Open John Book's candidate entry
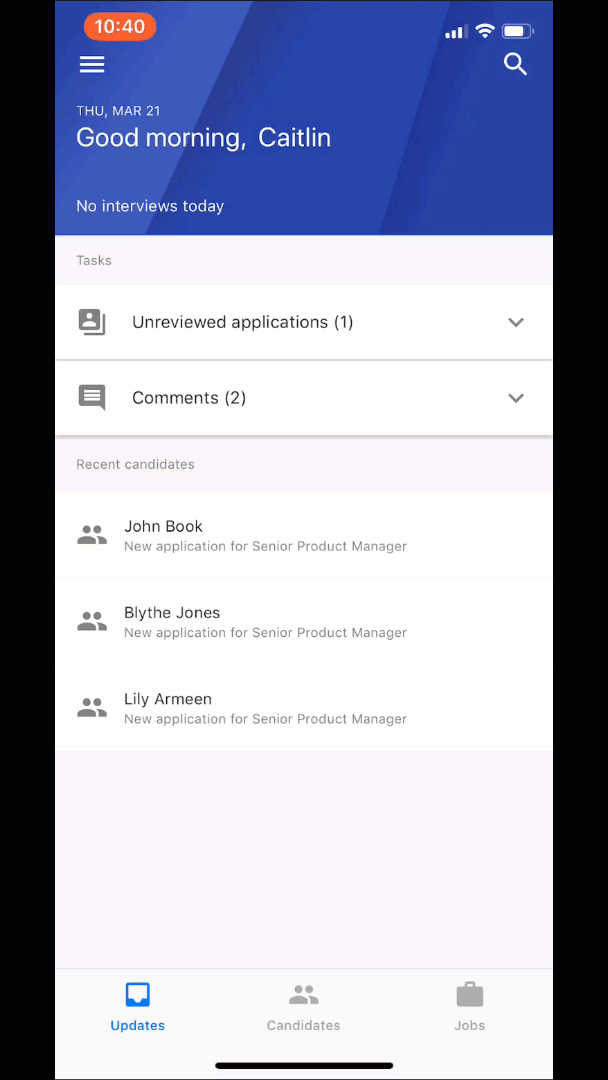 point(304,535)
